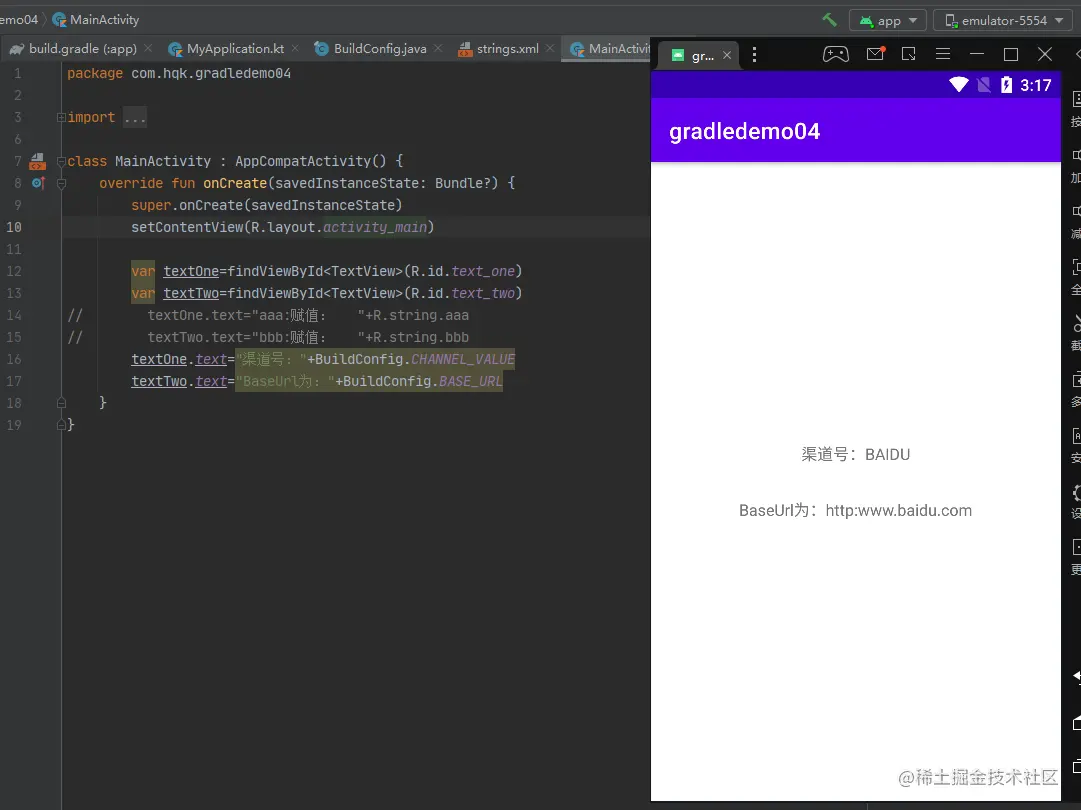Click the onCreate closing fold marker line 18
This screenshot has height=810, width=1081.
point(61,403)
